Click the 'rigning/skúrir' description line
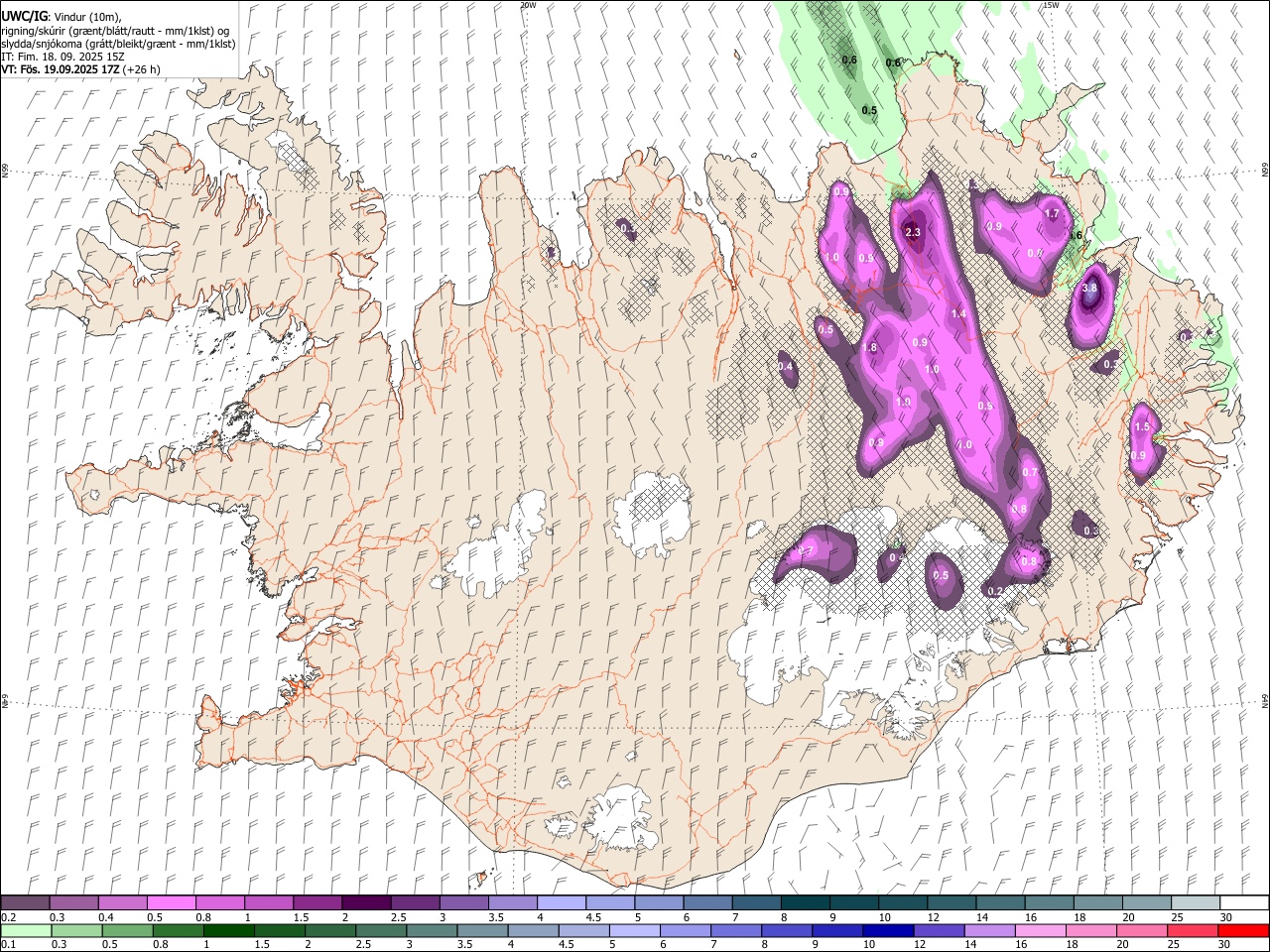 tap(115, 31)
